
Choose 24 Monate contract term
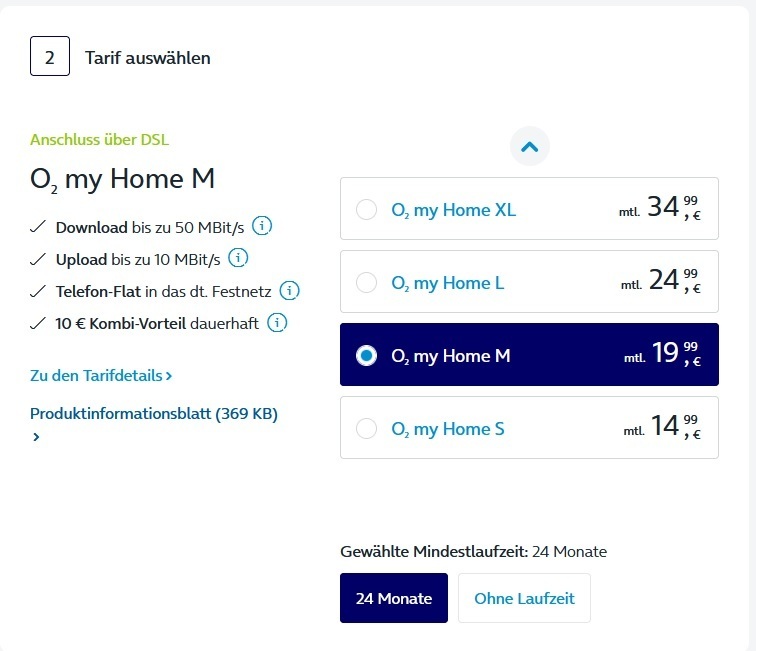coord(394,598)
